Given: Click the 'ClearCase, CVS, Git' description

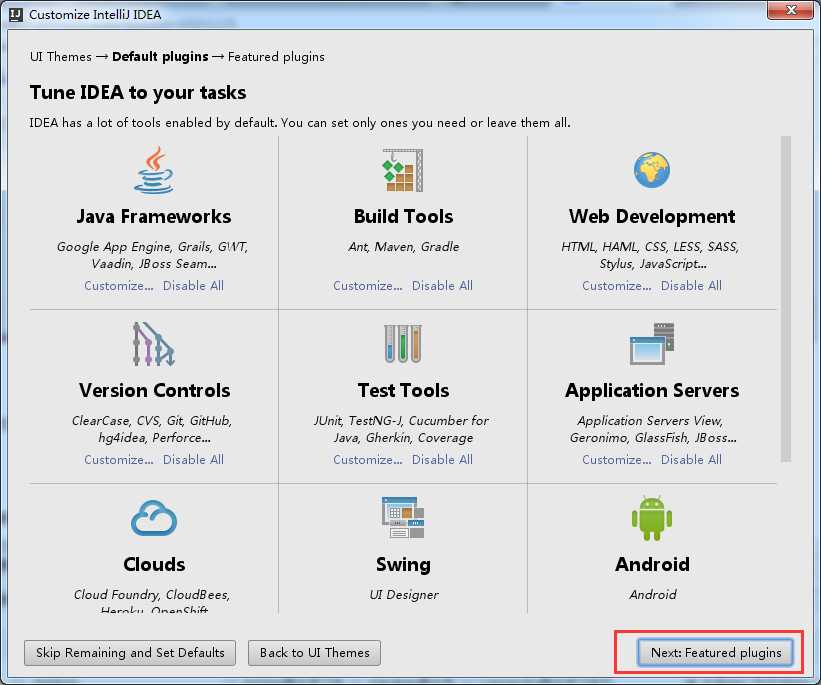Looking at the screenshot, I should click(152, 429).
